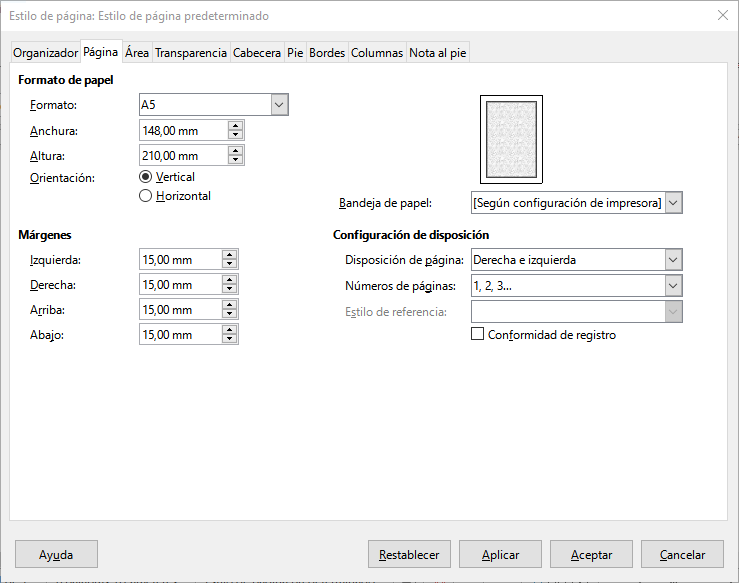The image size is (739, 583).
Task: Increase the Izquierda margin with up arrow
Action: coord(230,255)
